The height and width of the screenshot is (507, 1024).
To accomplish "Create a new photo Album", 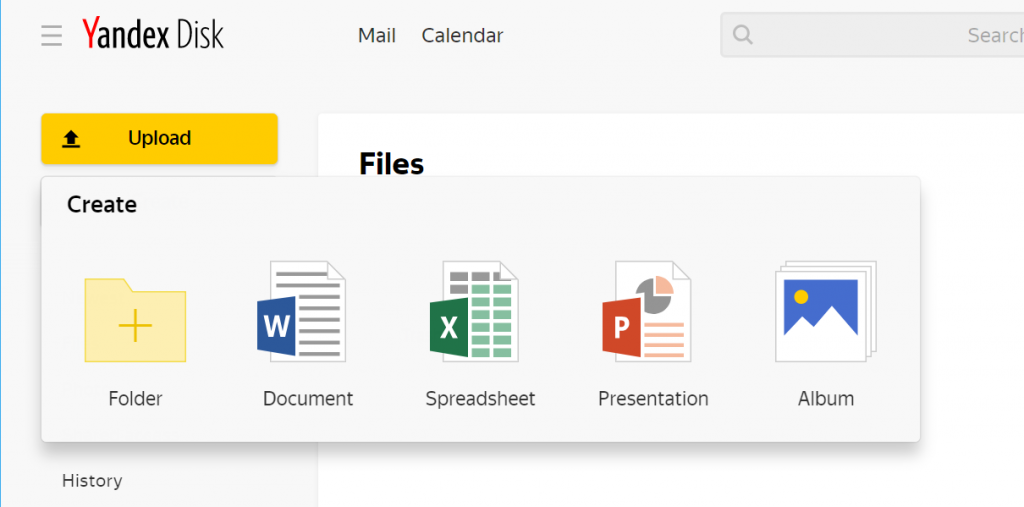I will (x=825, y=312).
